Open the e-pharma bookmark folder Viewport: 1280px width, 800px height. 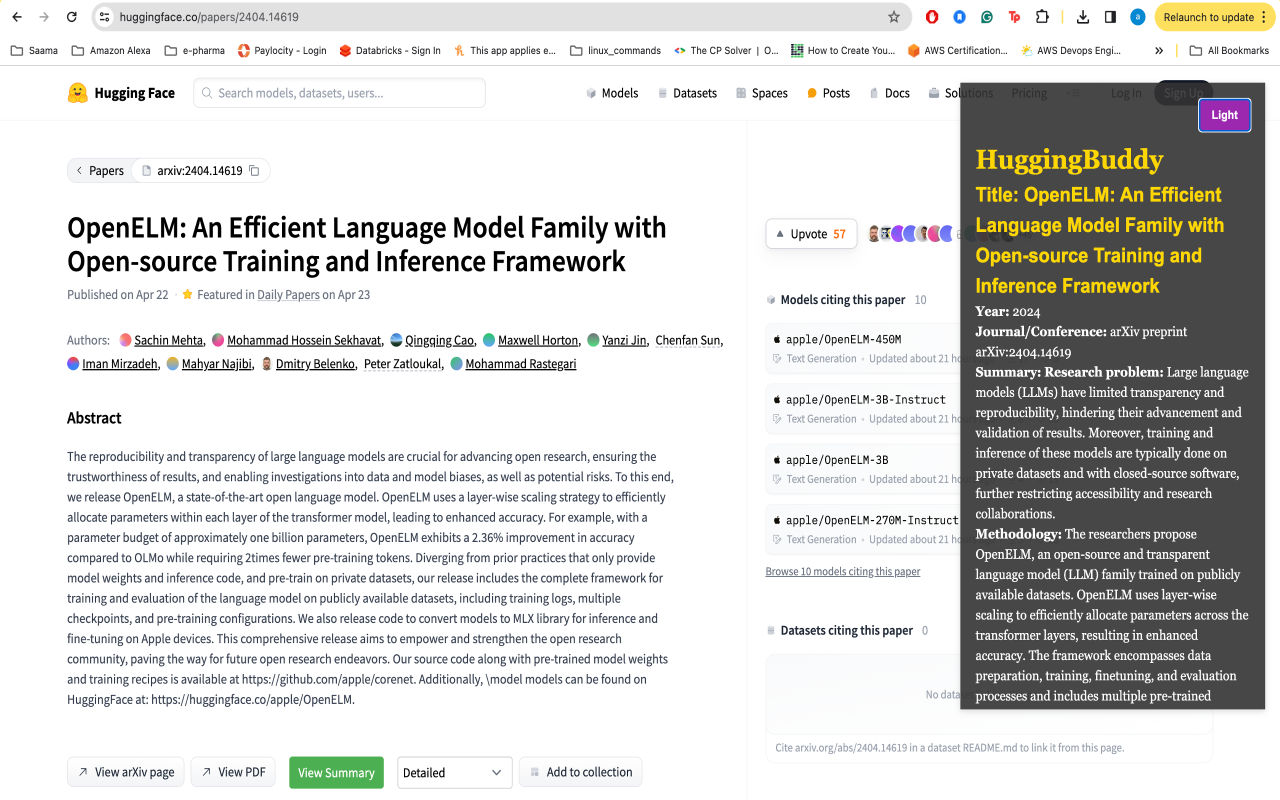click(194, 50)
